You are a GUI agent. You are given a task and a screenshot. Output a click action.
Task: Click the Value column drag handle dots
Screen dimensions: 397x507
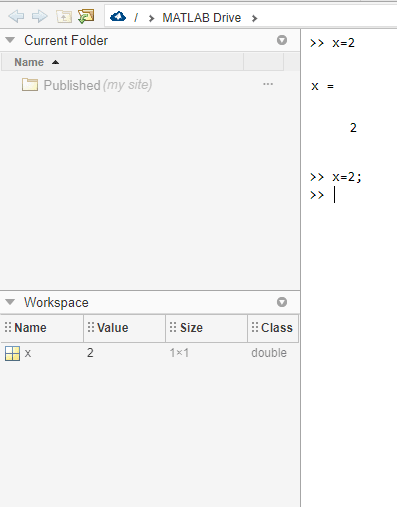tap(91, 327)
